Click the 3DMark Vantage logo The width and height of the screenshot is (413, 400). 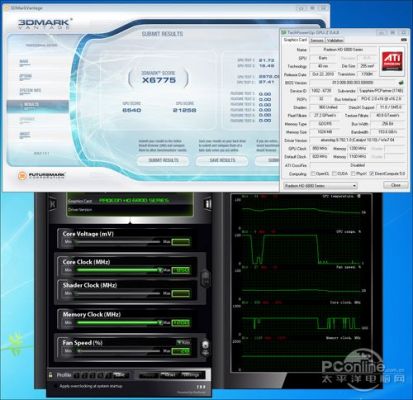click(x=44, y=24)
